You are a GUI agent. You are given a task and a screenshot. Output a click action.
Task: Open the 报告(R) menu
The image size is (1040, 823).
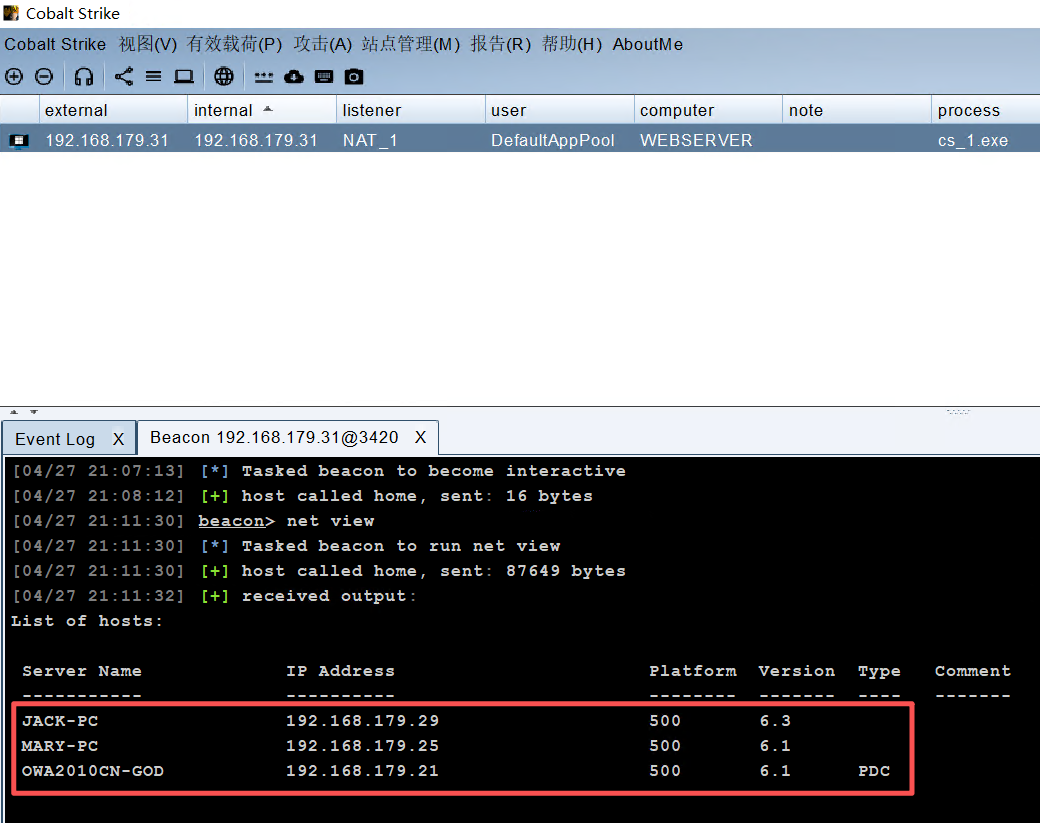coord(501,44)
